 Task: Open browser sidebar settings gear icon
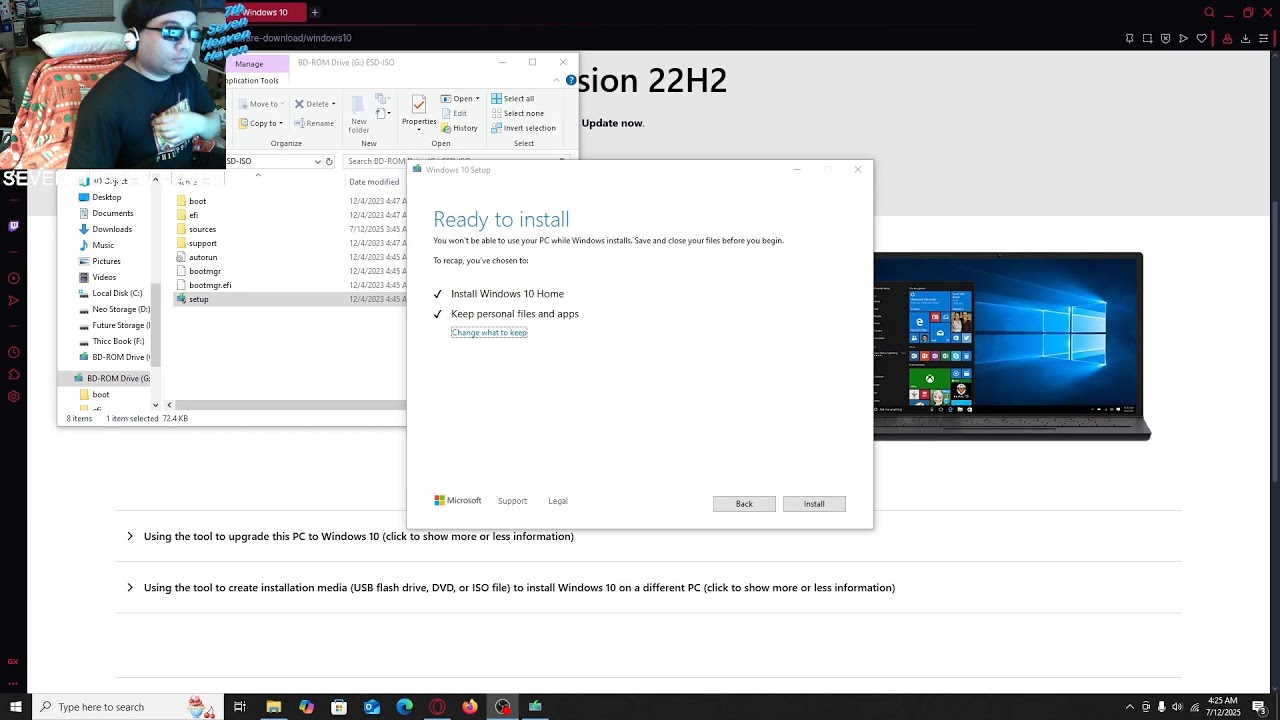point(13,396)
